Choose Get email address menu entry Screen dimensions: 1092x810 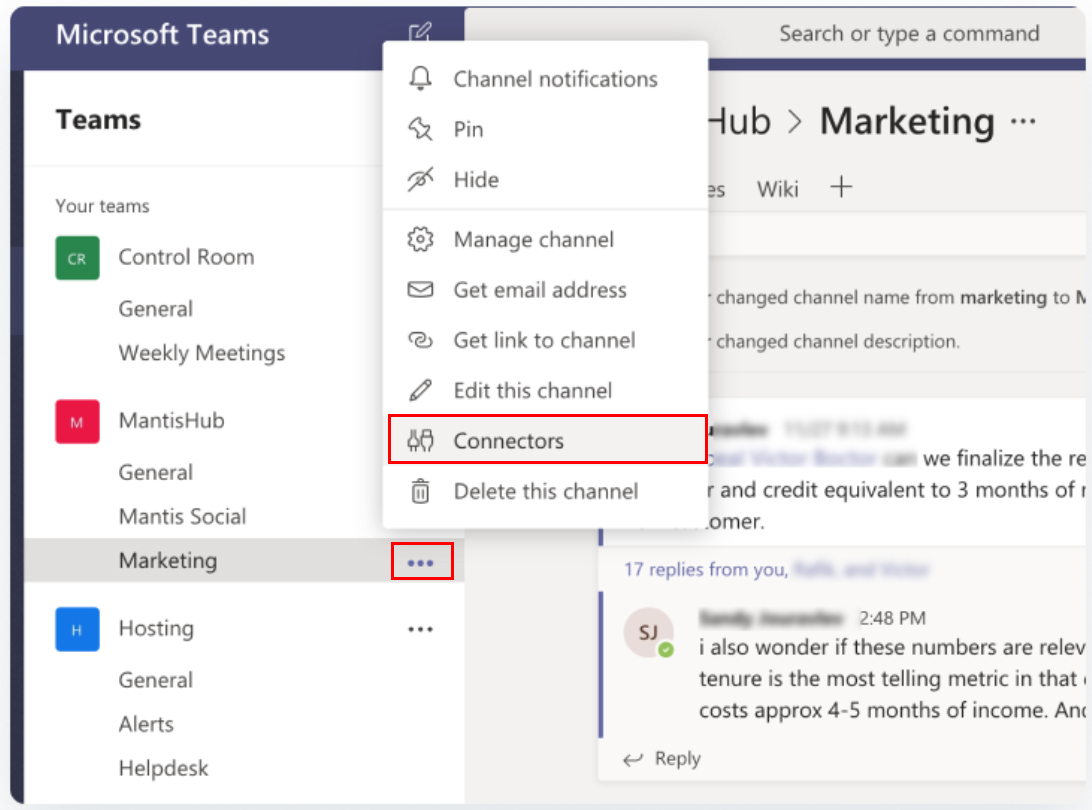(545, 290)
